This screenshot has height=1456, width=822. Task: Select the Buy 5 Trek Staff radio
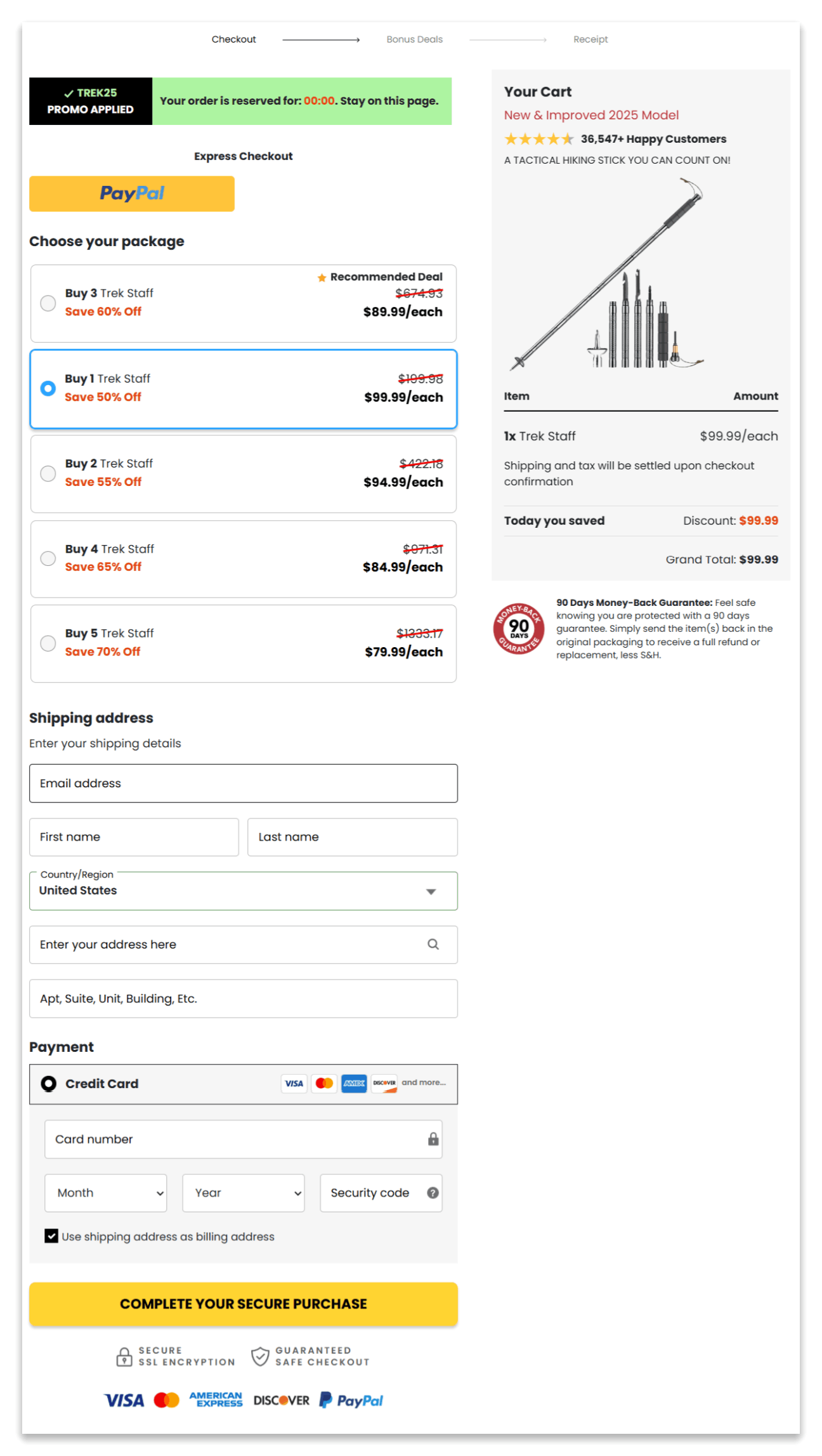pyautogui.click(x=48, y=643)
